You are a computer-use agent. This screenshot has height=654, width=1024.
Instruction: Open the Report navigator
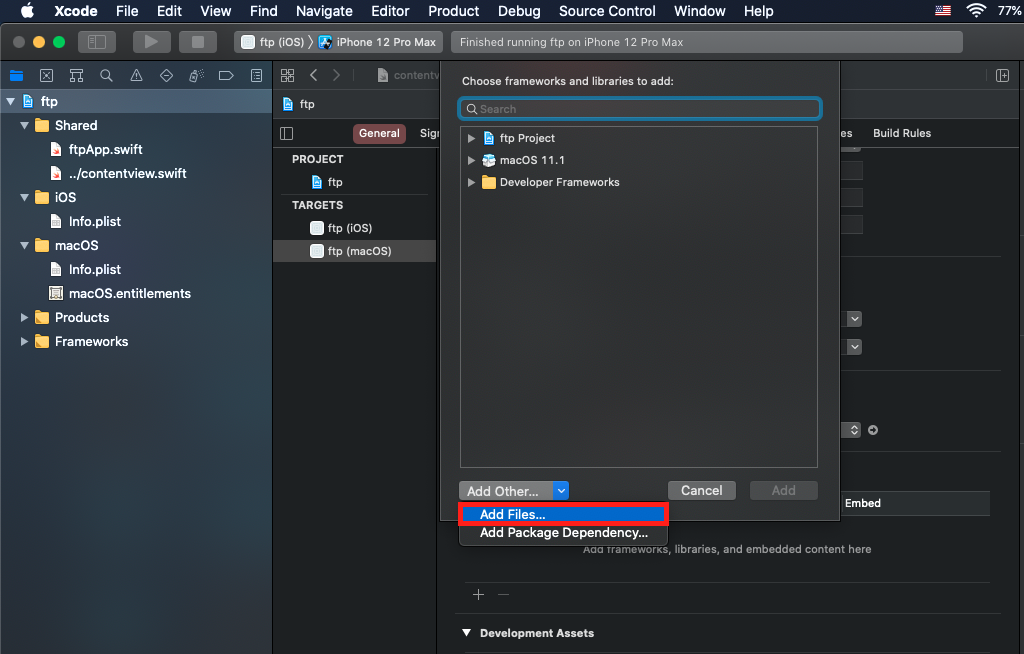point(257,76)
